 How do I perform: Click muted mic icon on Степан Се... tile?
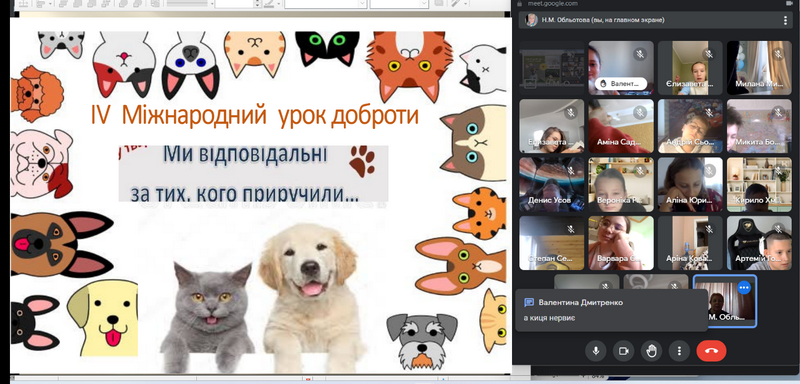coord(570,229)
